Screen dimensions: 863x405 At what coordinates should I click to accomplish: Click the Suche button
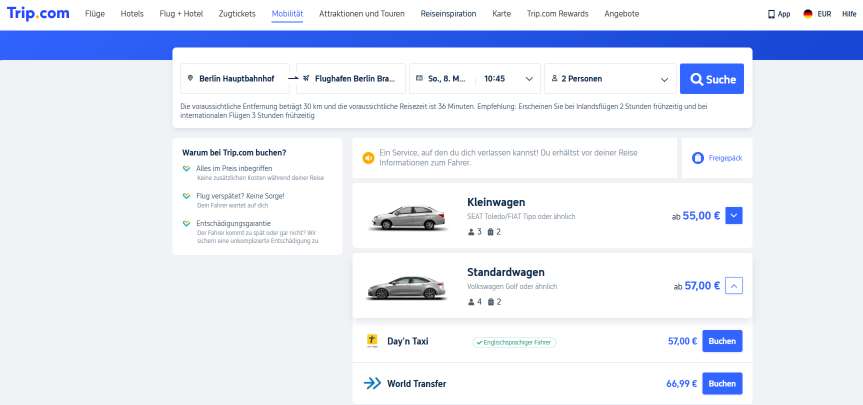point(712,79)
